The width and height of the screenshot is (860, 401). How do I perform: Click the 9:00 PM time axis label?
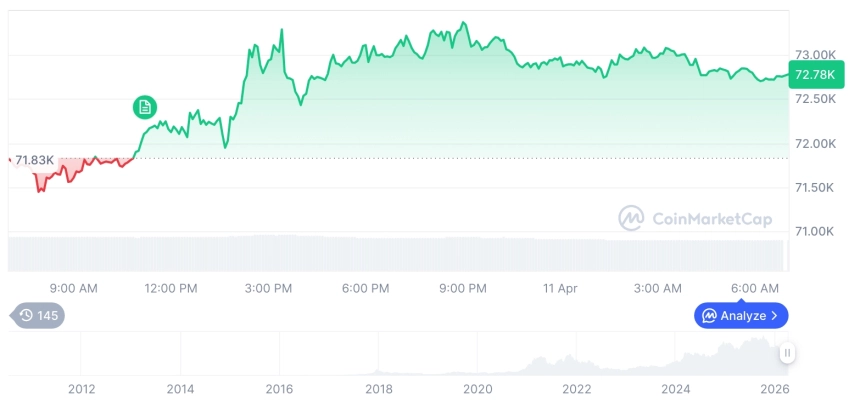pos(463,288)
